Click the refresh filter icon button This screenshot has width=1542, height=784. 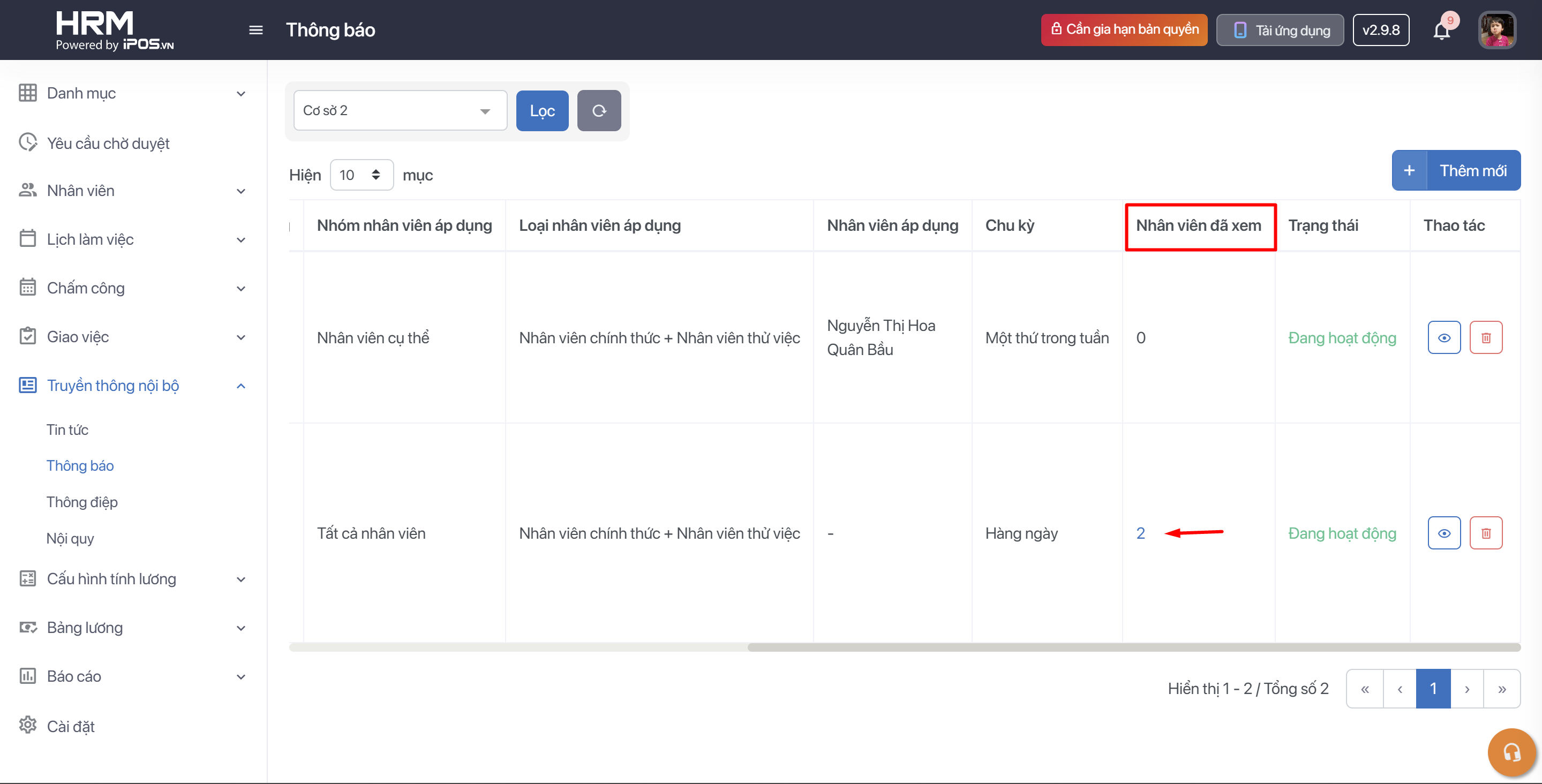(599, 111)
